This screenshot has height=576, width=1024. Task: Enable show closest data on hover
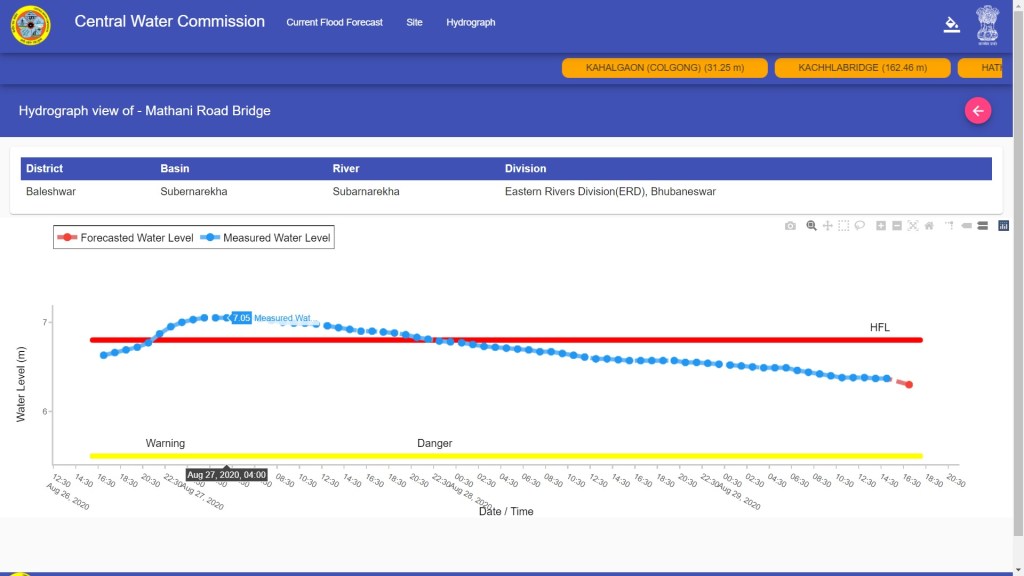click(966, 226)
